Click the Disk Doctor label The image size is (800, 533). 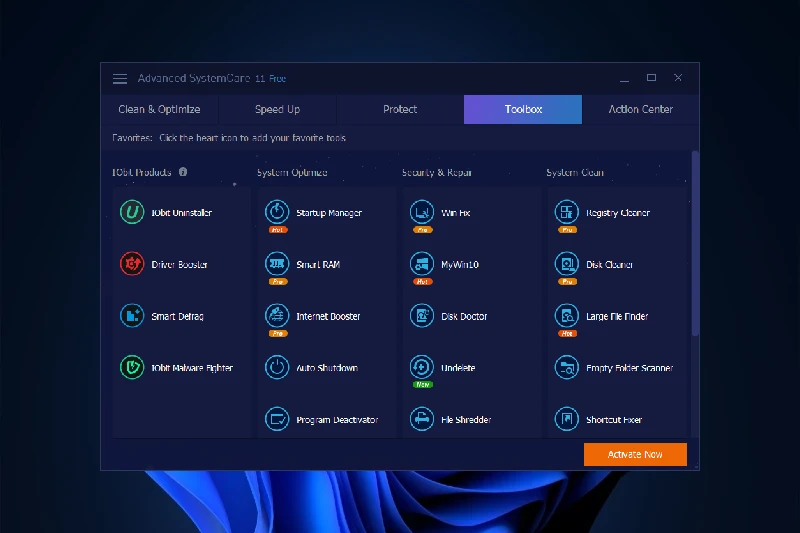(464, 316)
